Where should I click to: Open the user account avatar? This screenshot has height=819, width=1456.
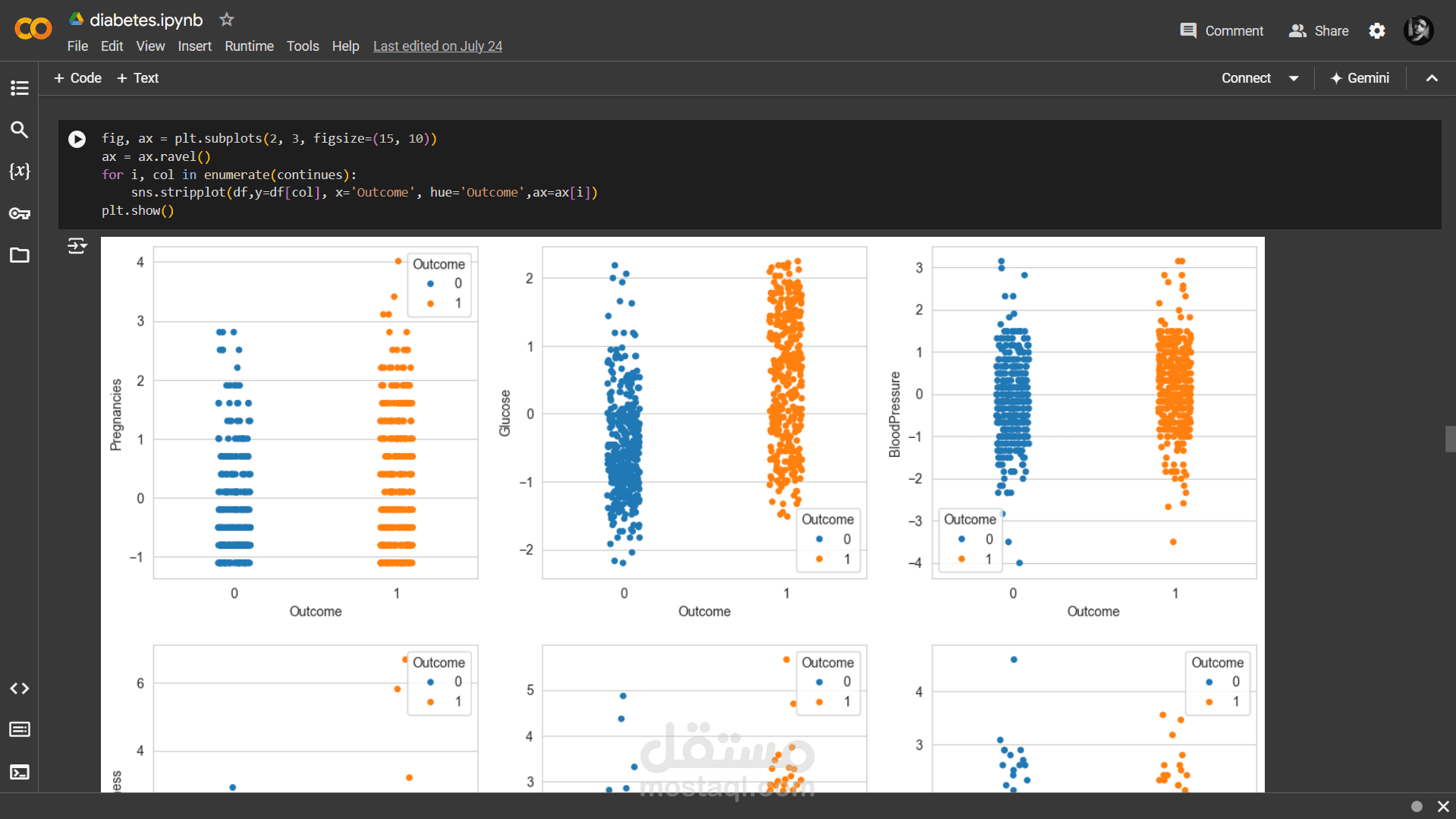tap(1418, 31)
